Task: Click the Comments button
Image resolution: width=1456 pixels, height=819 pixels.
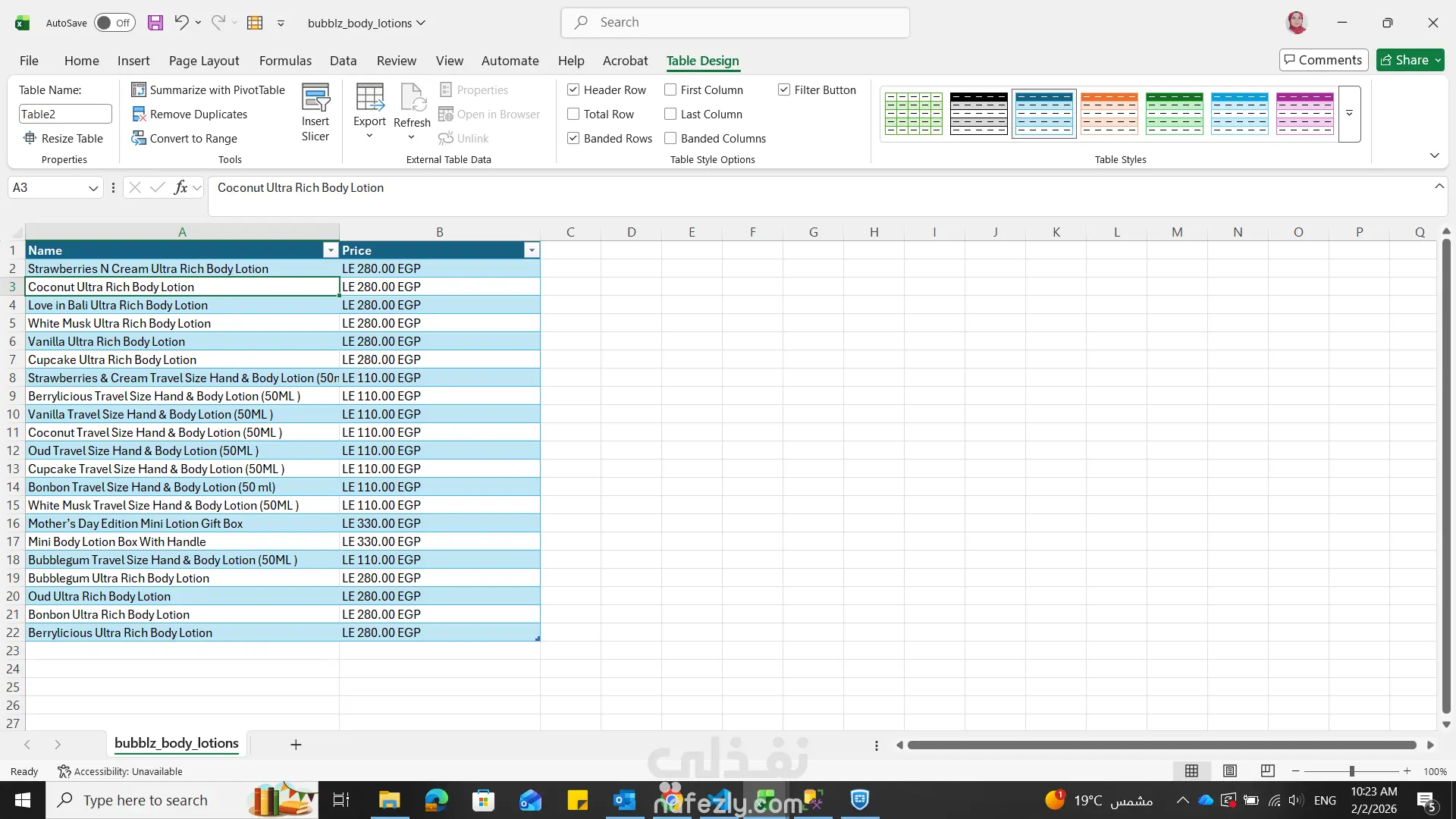Action: 1323,60
